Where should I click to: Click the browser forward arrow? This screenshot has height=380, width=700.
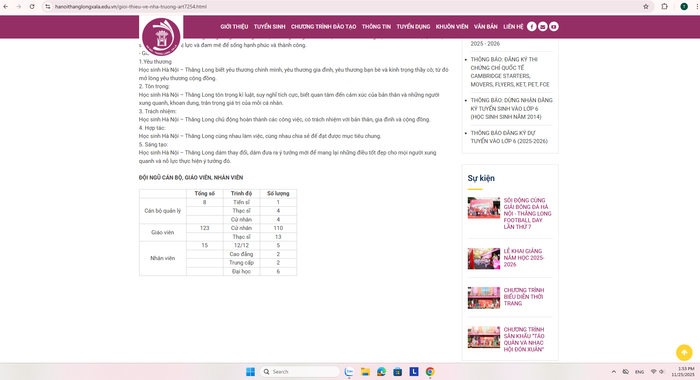click(18, 7)
